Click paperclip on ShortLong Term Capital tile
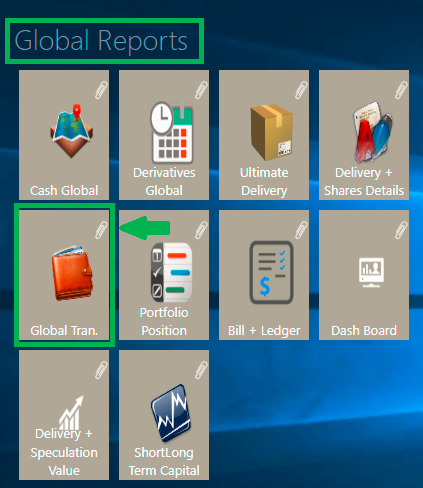423x488 pixels. [201, 370]
